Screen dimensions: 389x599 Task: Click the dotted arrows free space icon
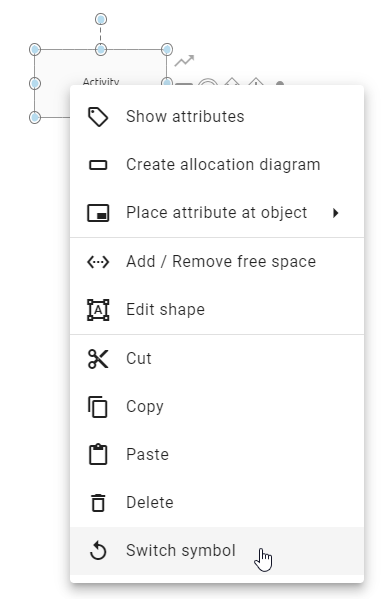[x=98, y=262]
